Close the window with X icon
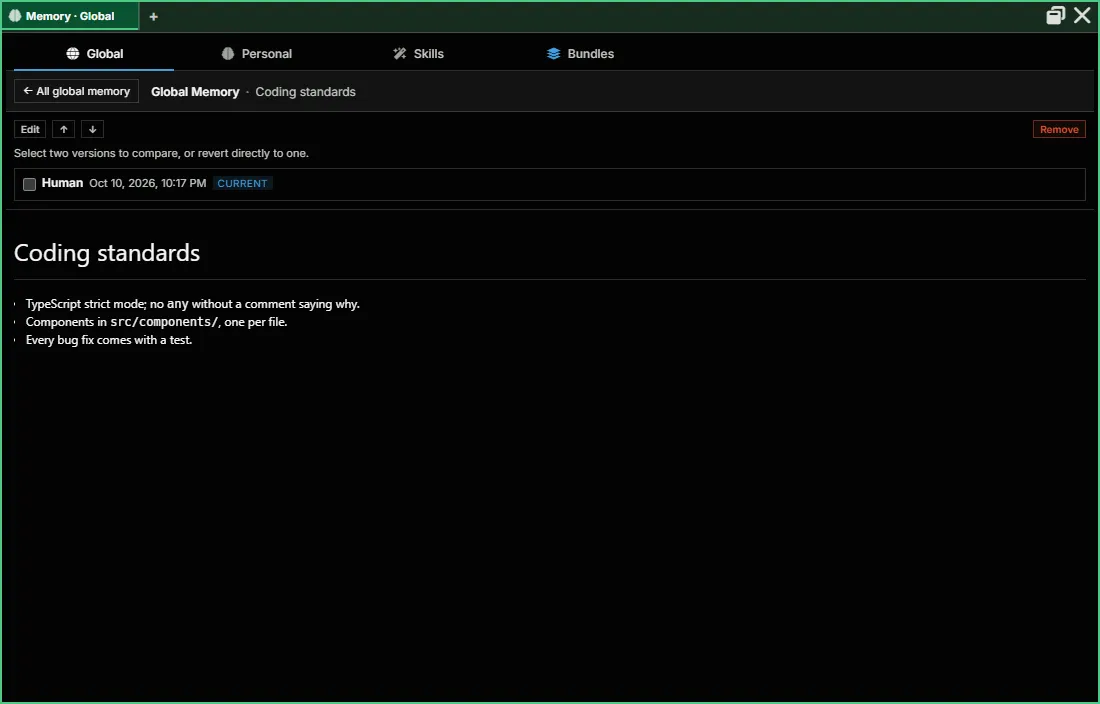 pyautogui.click(x=1082, y=15)
